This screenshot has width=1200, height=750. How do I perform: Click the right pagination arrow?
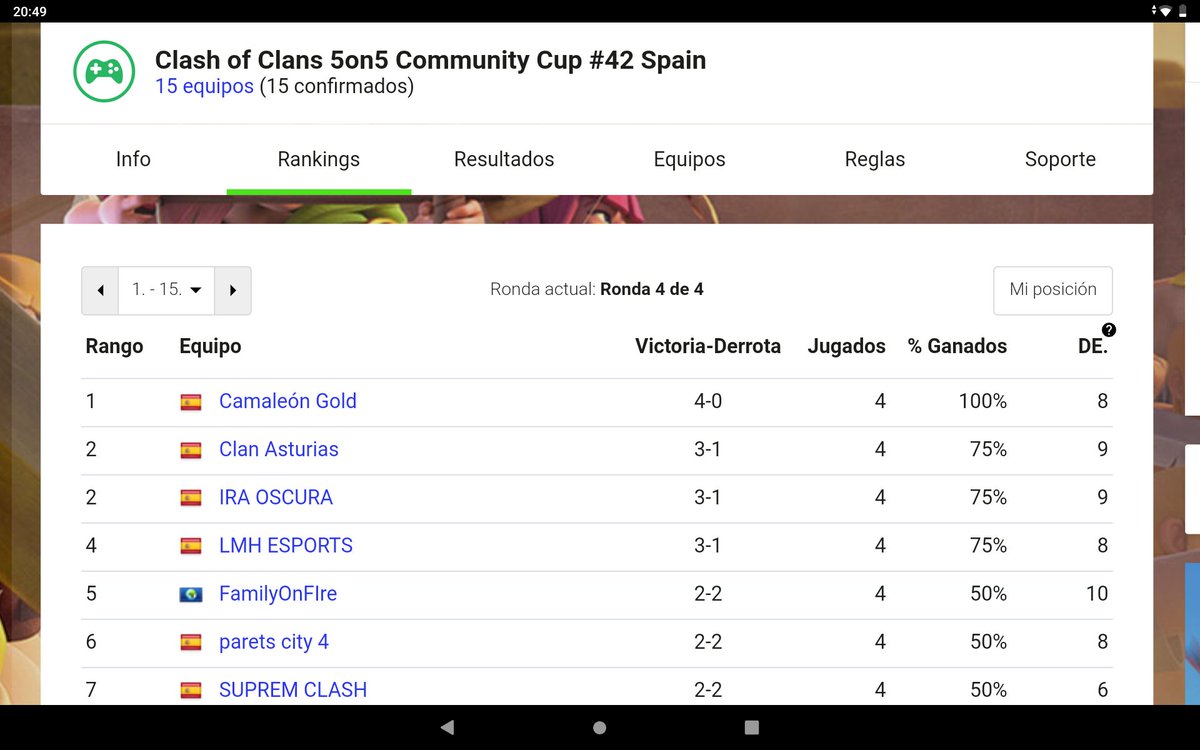(232, 289)
